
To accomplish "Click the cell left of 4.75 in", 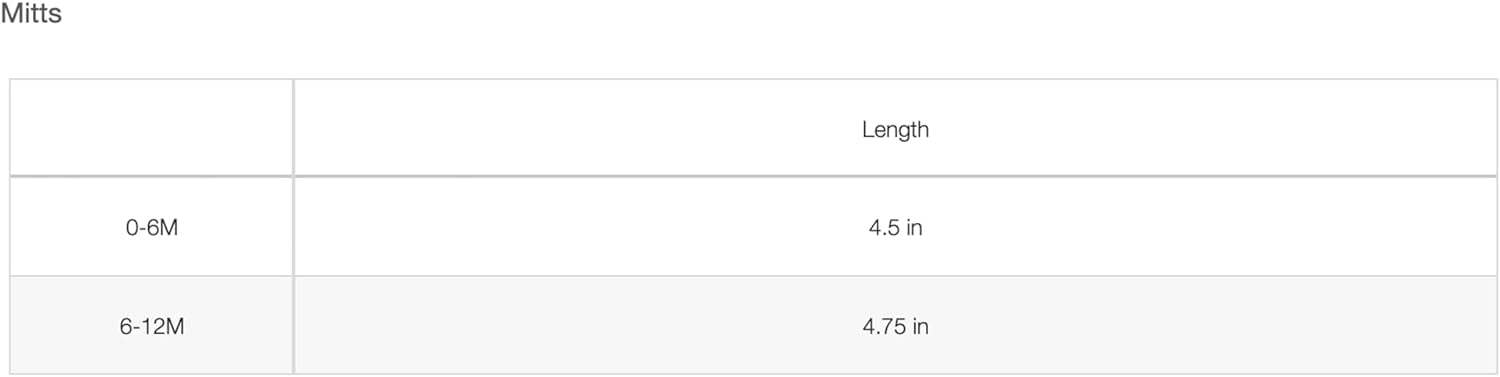I will tap(152, 325).
